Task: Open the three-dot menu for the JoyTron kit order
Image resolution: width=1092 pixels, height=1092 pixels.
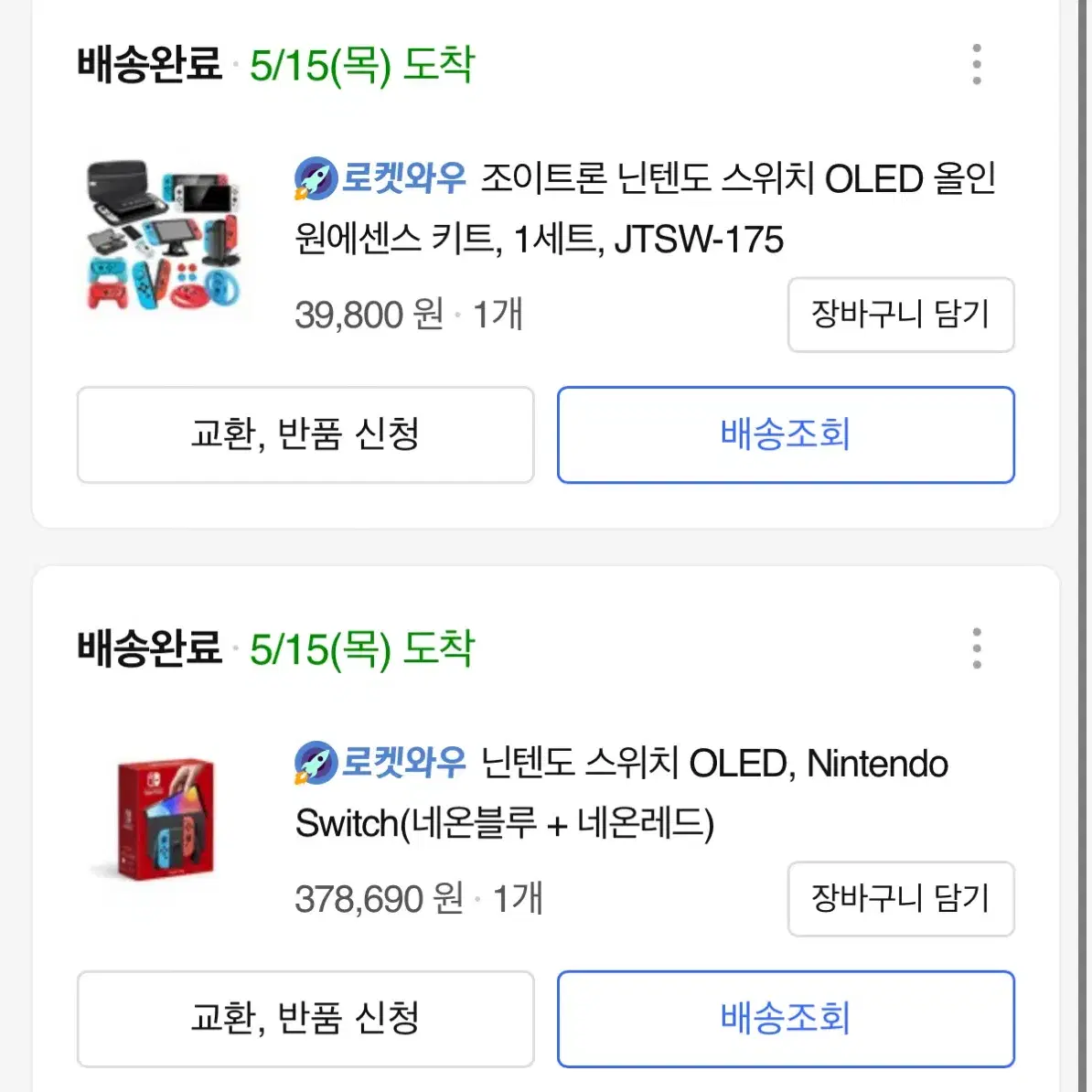Action: [x=977, y=65]
